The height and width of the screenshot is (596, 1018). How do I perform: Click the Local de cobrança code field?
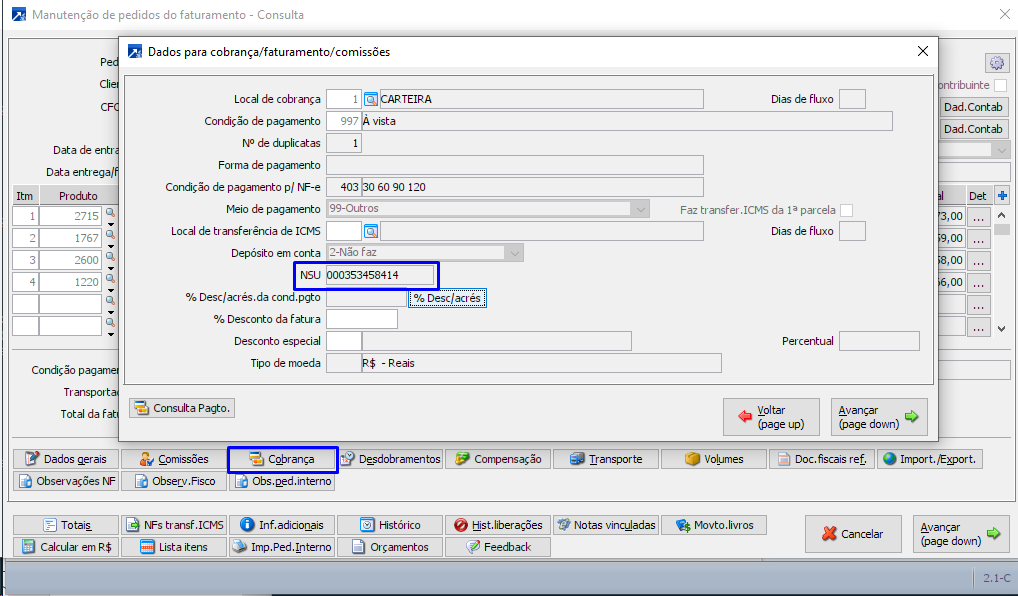pyautogui.click(x=343, y=99)
